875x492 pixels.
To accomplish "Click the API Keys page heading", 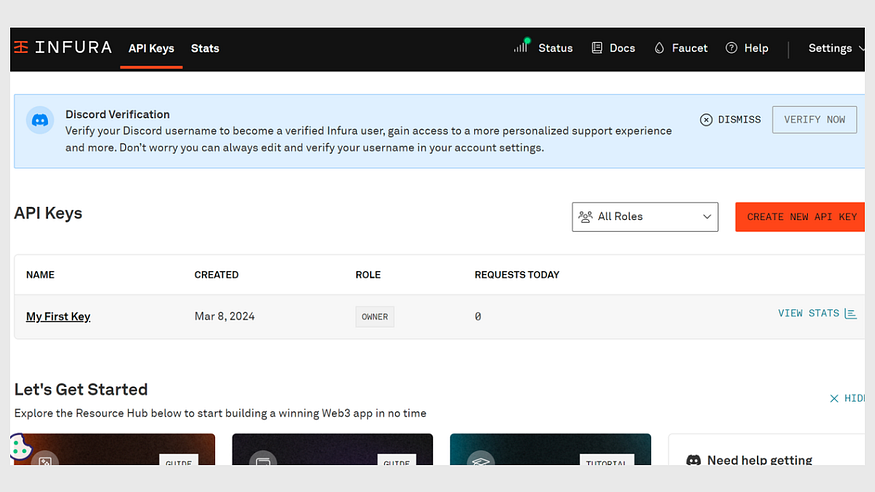I will tap(48, 213).
